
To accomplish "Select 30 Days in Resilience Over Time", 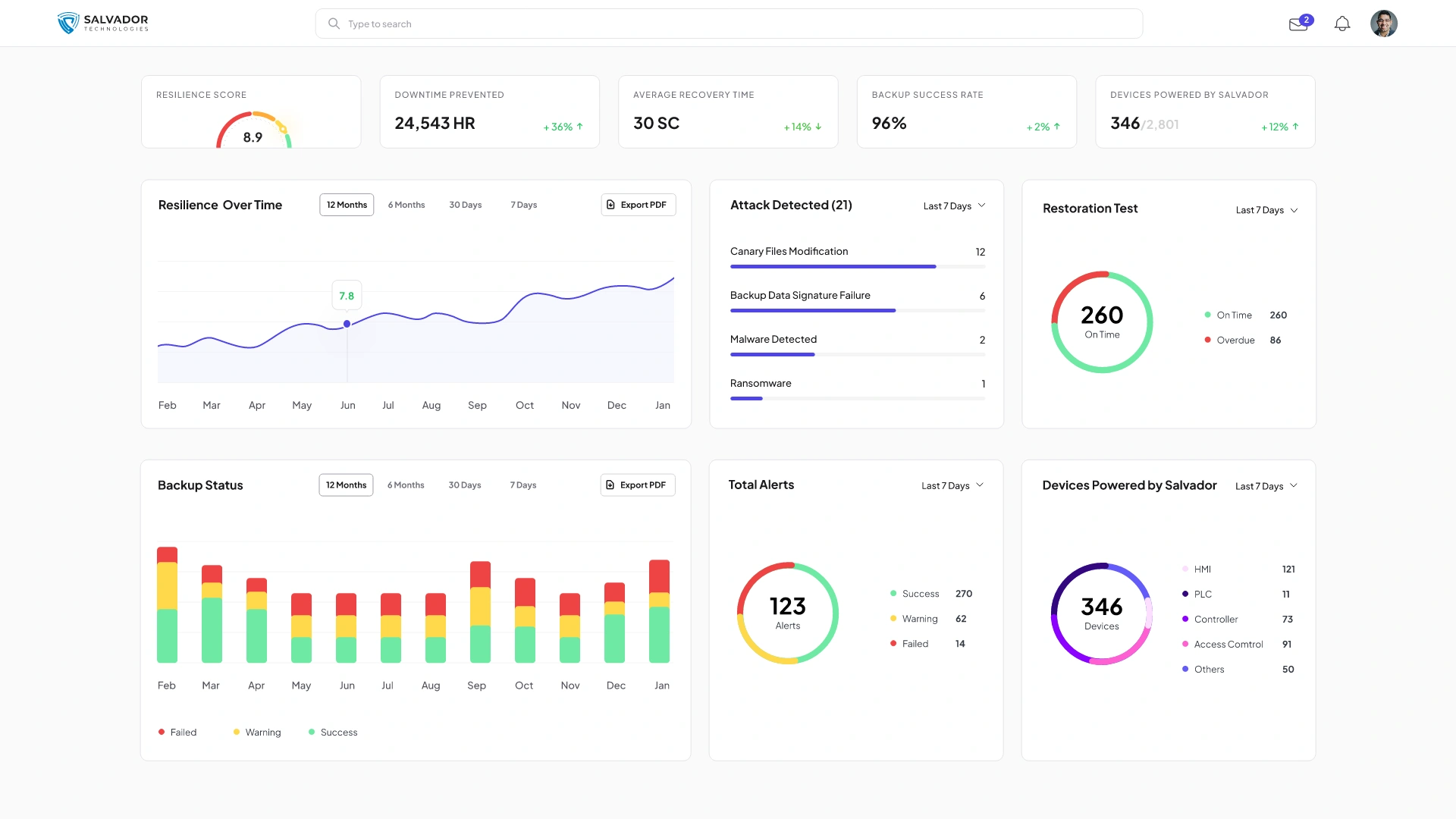I will (x=465, y=205).
